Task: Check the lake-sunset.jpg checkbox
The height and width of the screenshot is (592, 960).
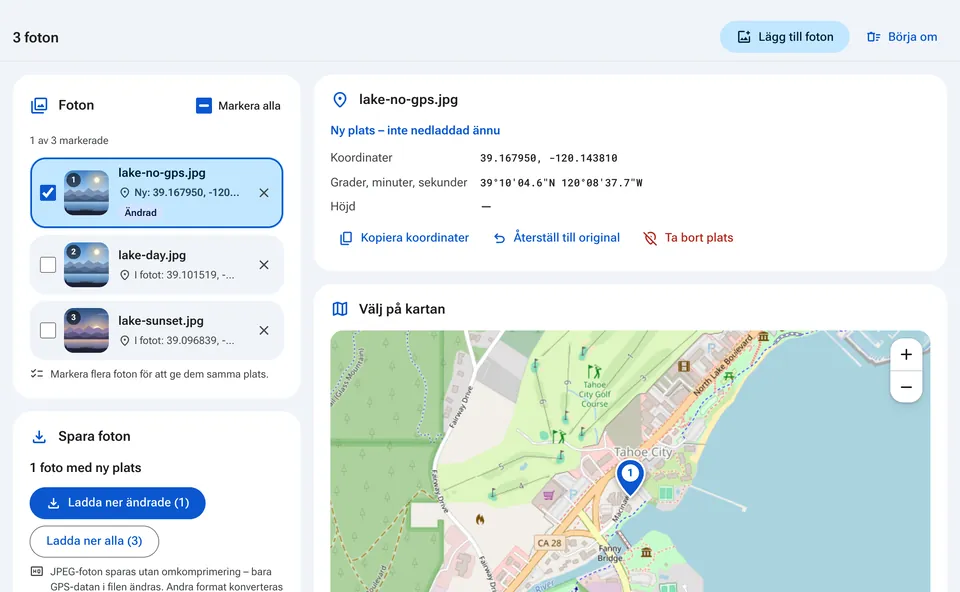Action: 48,331
